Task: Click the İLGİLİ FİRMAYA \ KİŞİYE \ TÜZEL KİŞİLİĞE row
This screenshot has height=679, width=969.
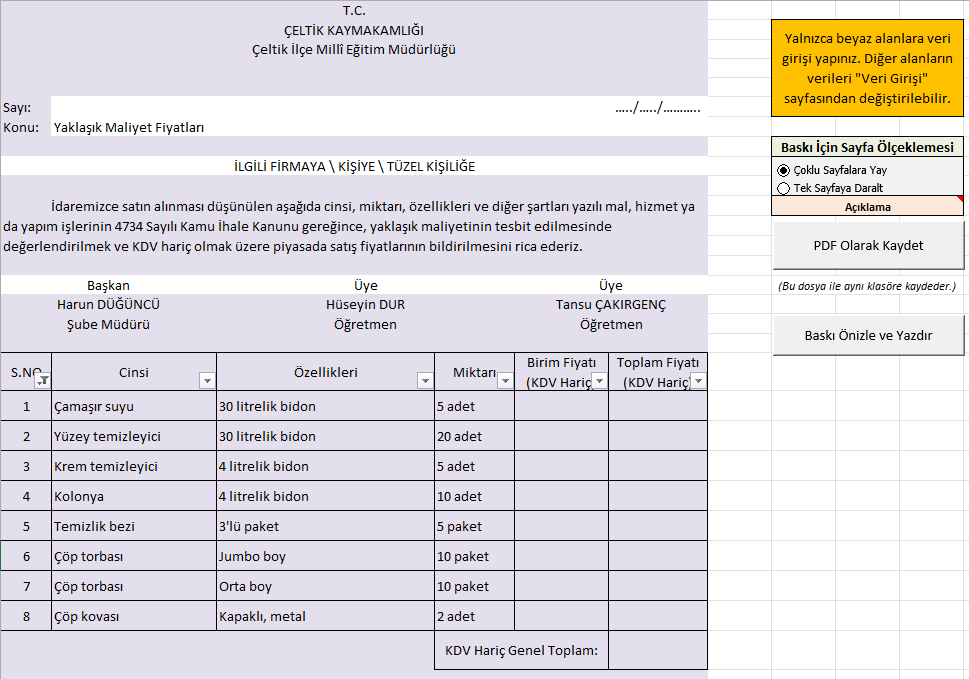Action: click(354, 166)
